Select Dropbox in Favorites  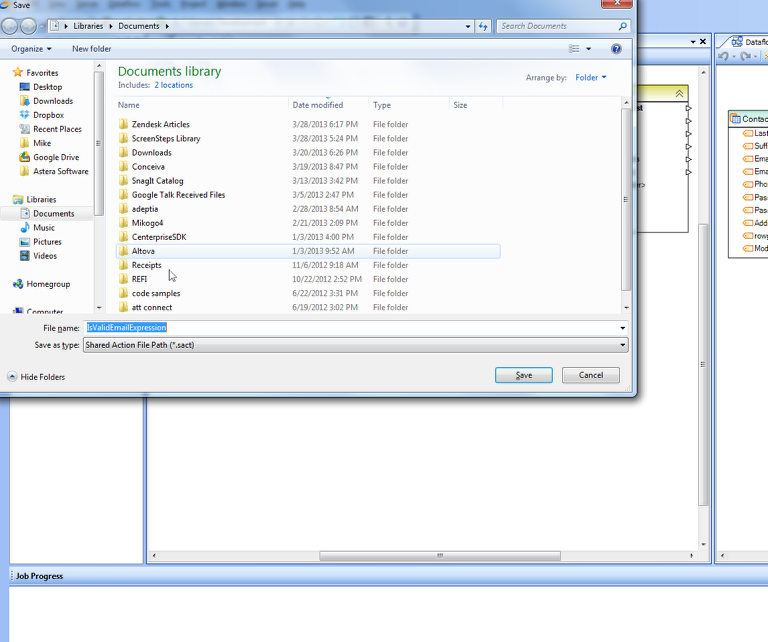pos(48,115)
